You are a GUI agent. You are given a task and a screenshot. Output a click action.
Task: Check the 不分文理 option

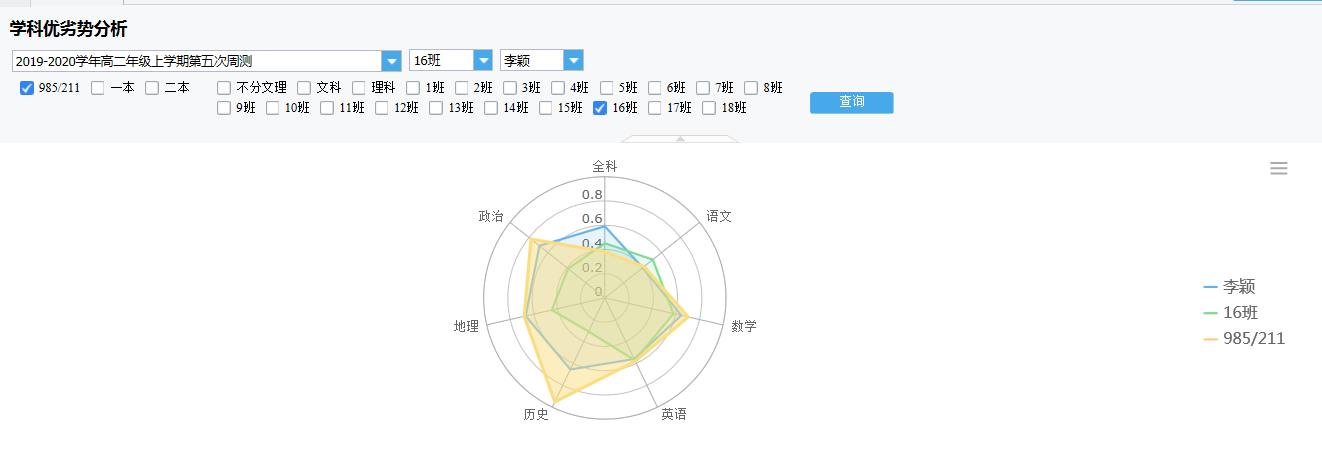(224, 88)
